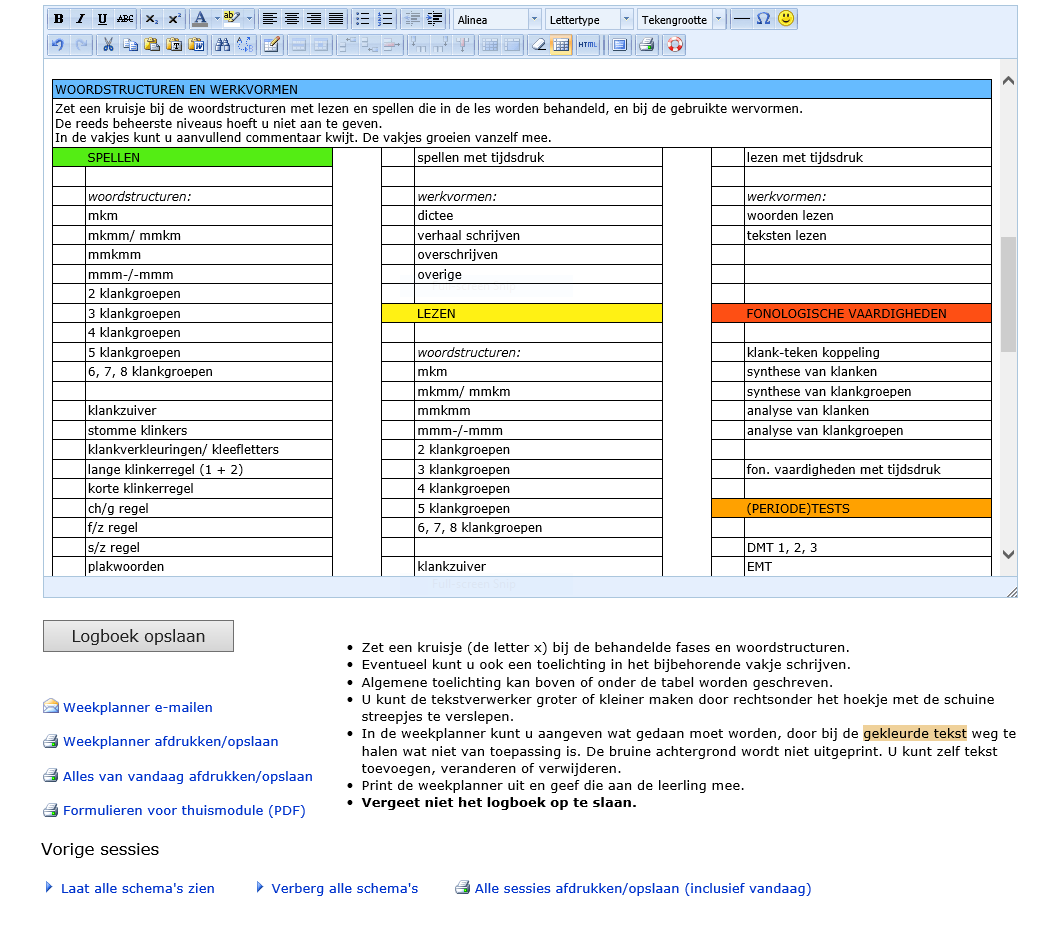Cut selection with the scissors icon

point(108,45)
